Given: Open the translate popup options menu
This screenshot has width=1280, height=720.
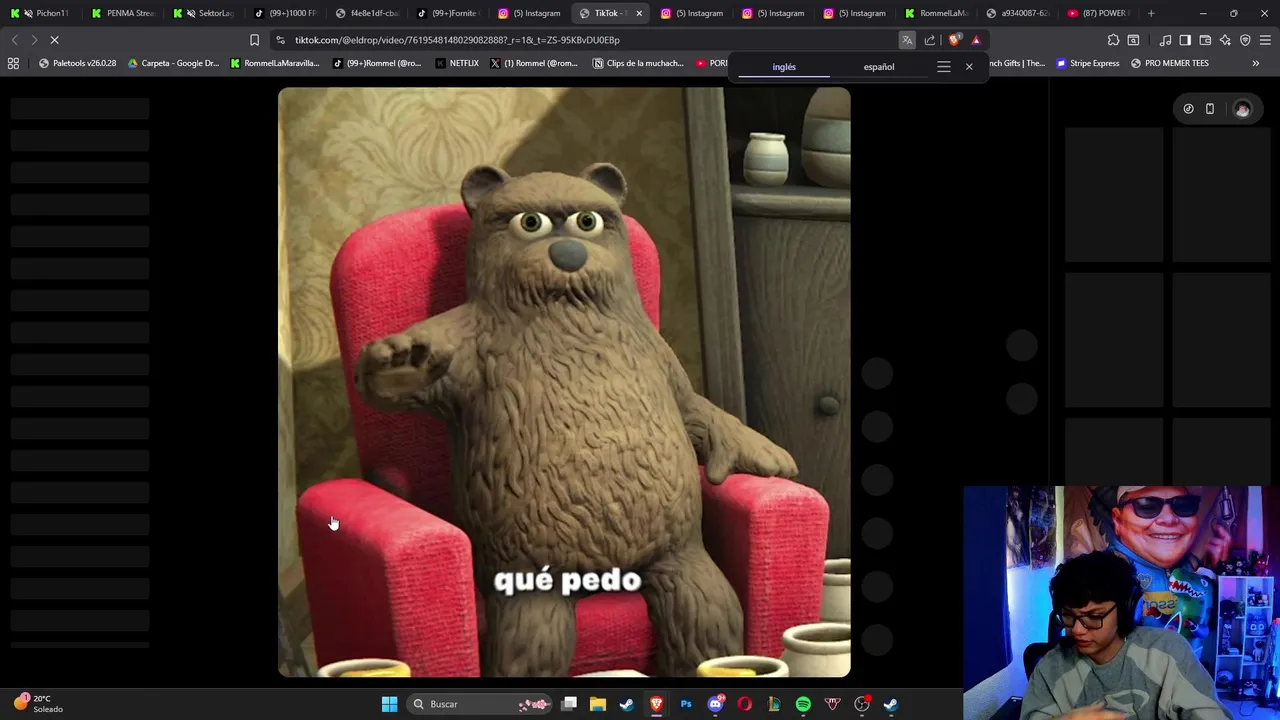Looking at the screenshot, I should click(x=944, y=67).
